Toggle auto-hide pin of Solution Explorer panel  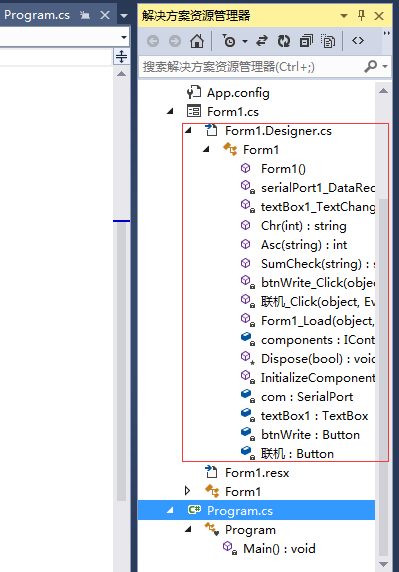pyautogui.click(x=361, y=15)
